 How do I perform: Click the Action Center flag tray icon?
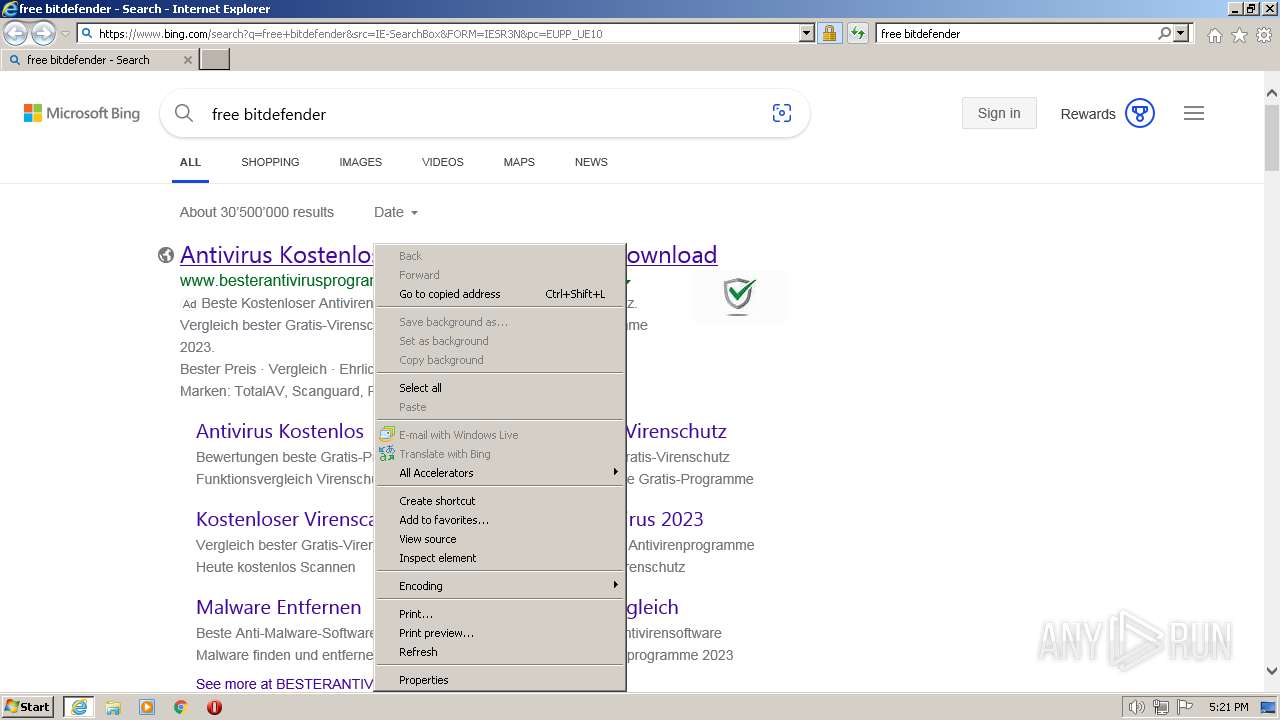coord(1184,707)
